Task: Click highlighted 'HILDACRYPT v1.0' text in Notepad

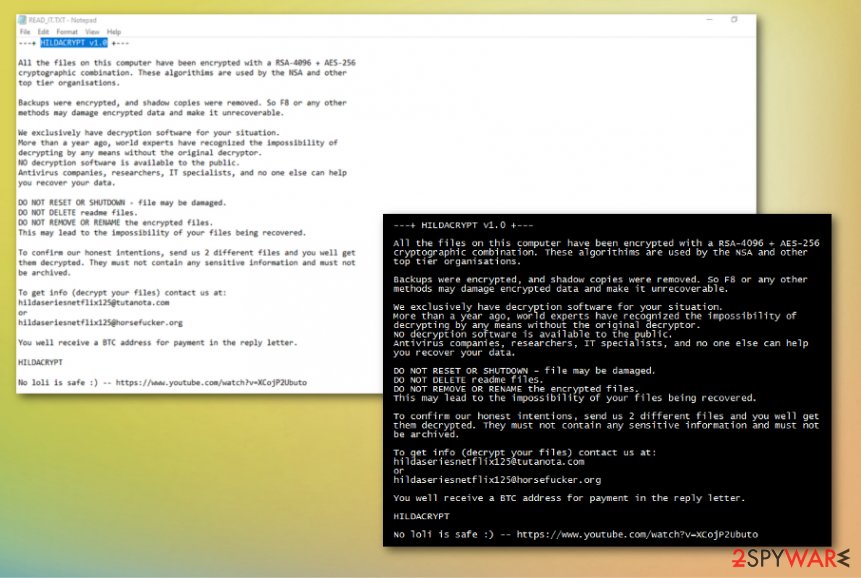Action: point(74,43)
